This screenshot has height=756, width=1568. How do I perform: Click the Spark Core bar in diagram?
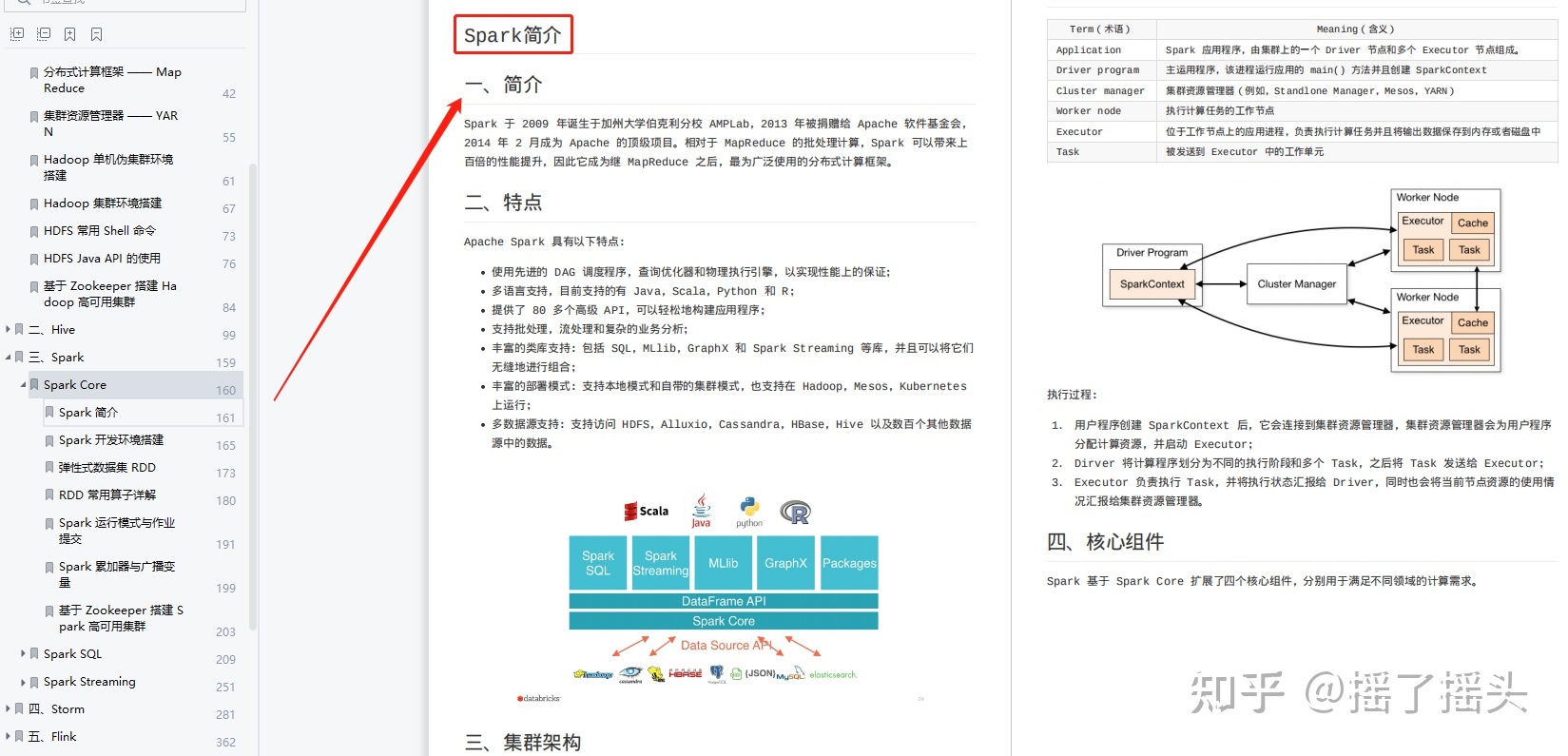coord(724,621)
